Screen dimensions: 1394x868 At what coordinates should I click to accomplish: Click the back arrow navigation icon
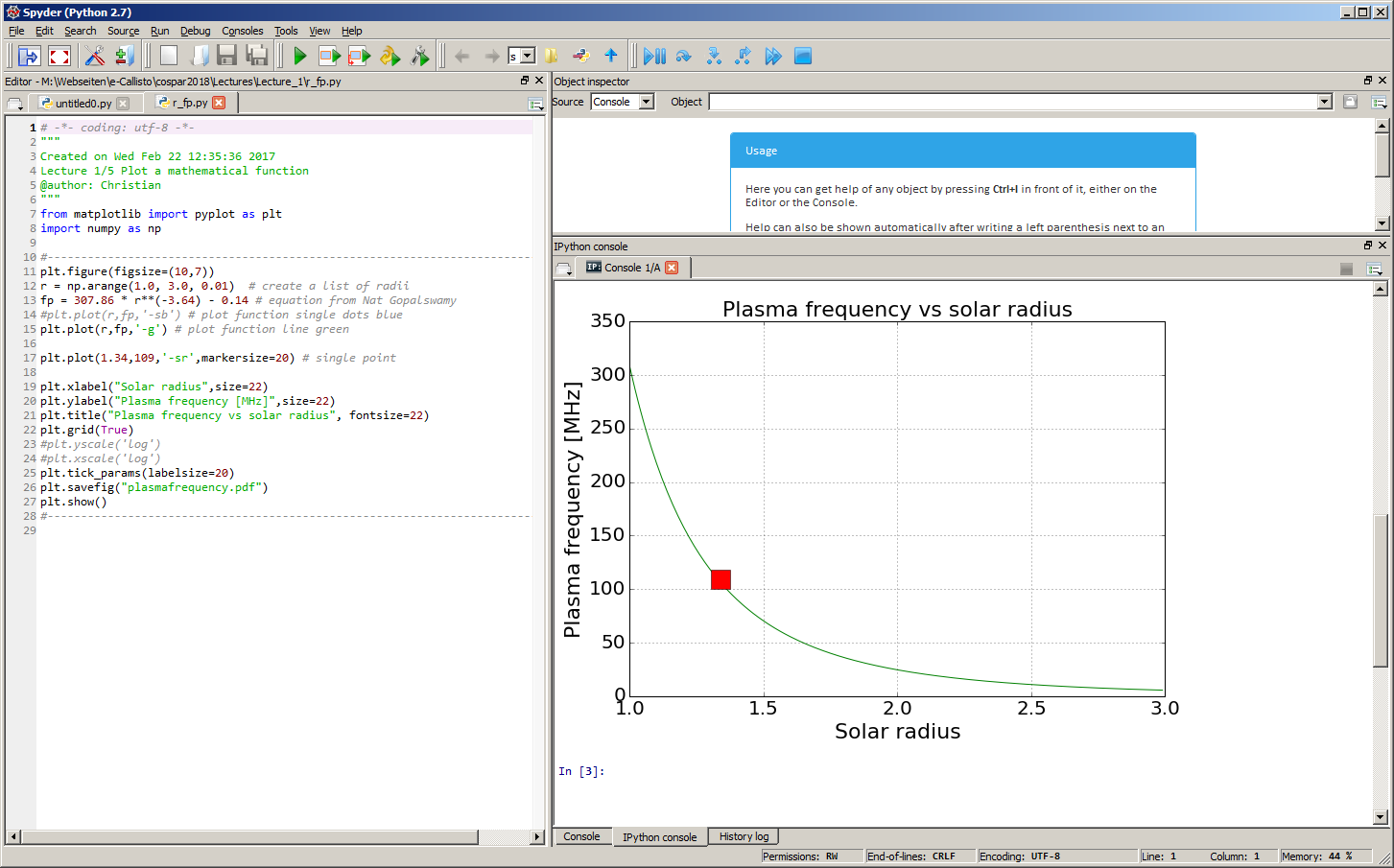pos(461,57)
